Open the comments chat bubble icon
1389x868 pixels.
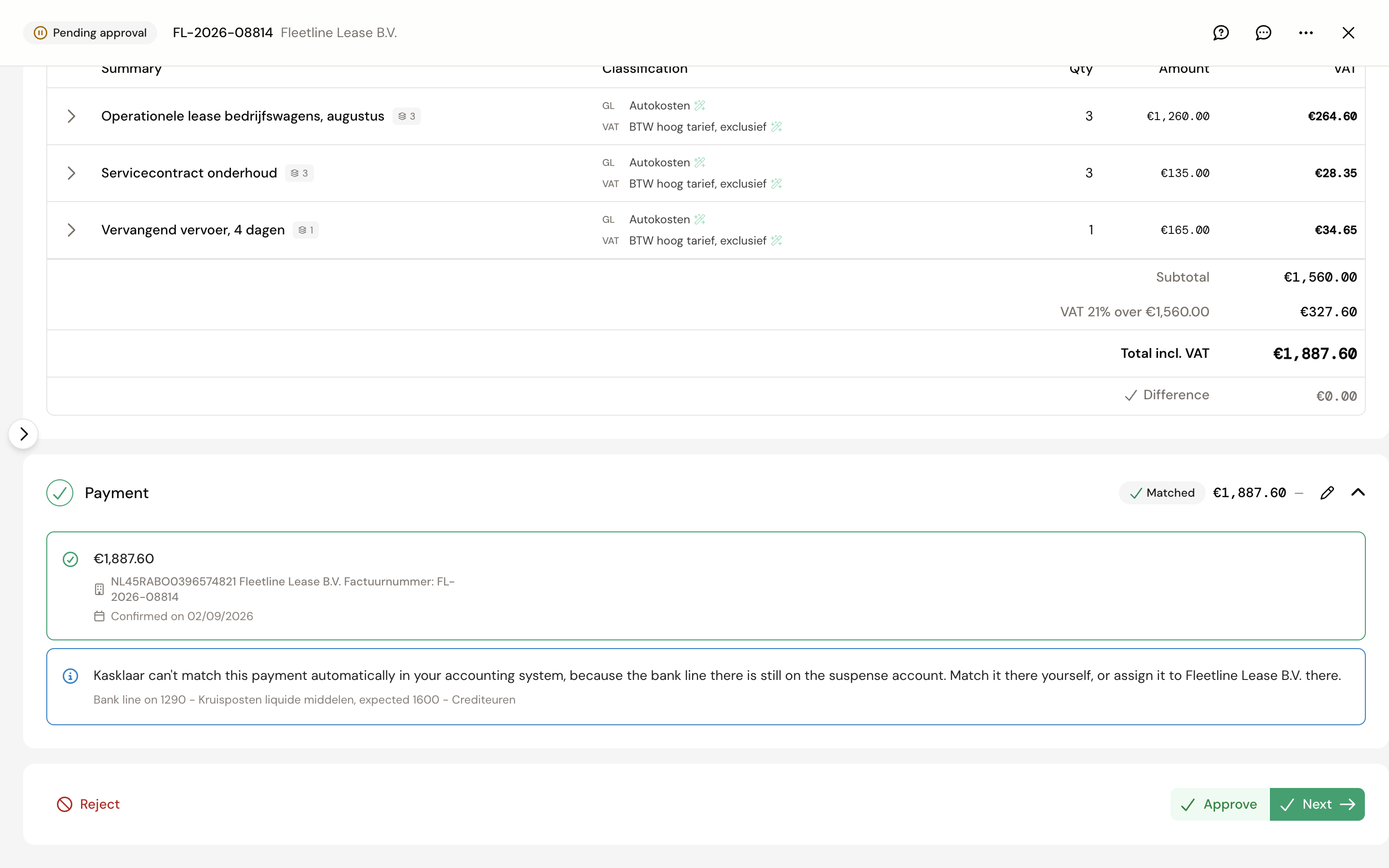pyautogui.click(x=1263, y=33)
